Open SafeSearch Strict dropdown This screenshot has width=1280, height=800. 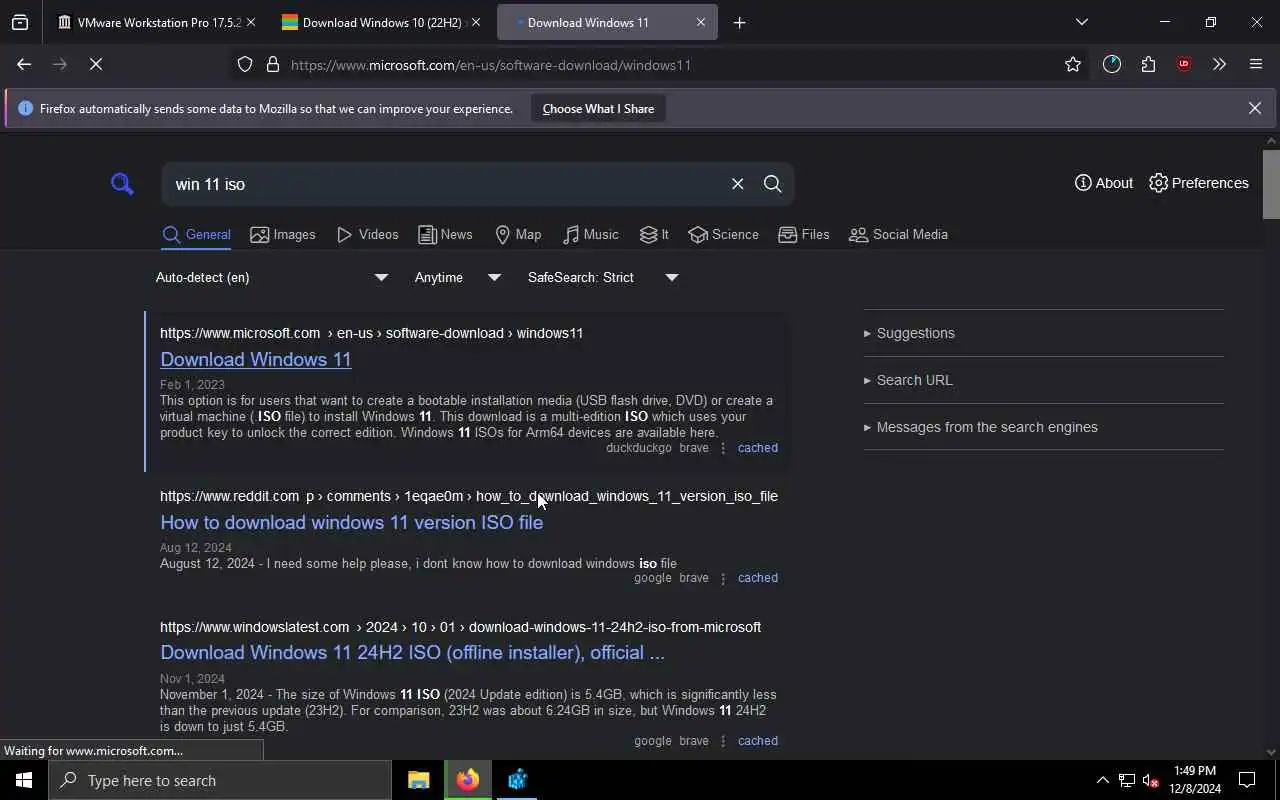click(x=603, y=277)
